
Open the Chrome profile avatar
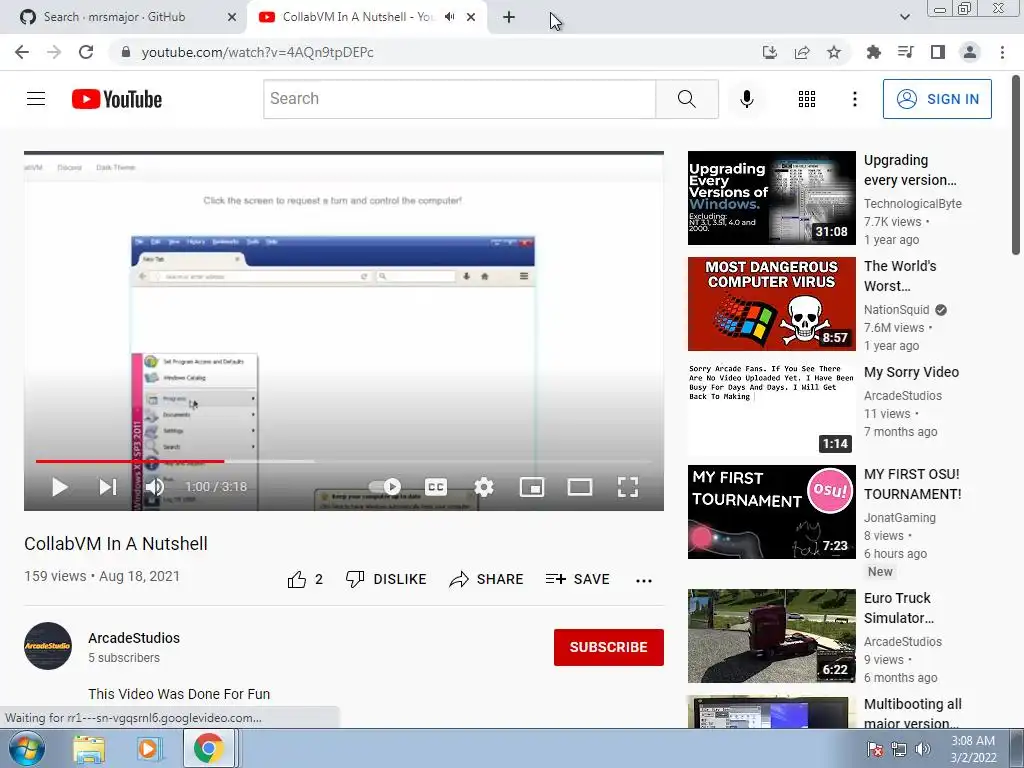pos(970,52)
